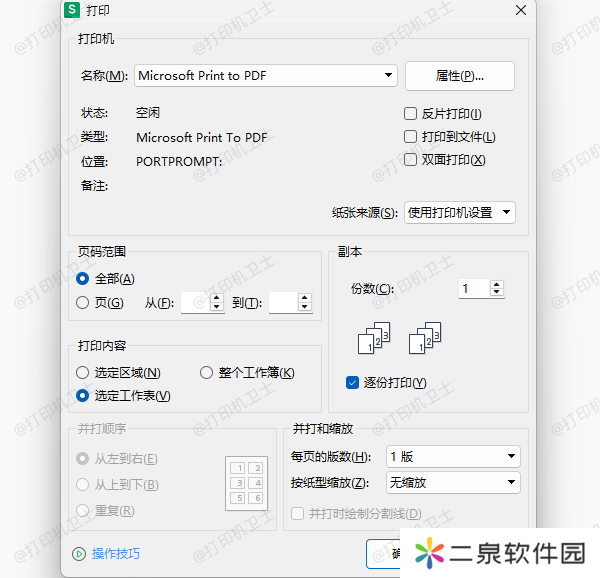Open the printer name dropdown
This screenshot has width=600, height=578.
pyautogui.click(x=266, y=75)
